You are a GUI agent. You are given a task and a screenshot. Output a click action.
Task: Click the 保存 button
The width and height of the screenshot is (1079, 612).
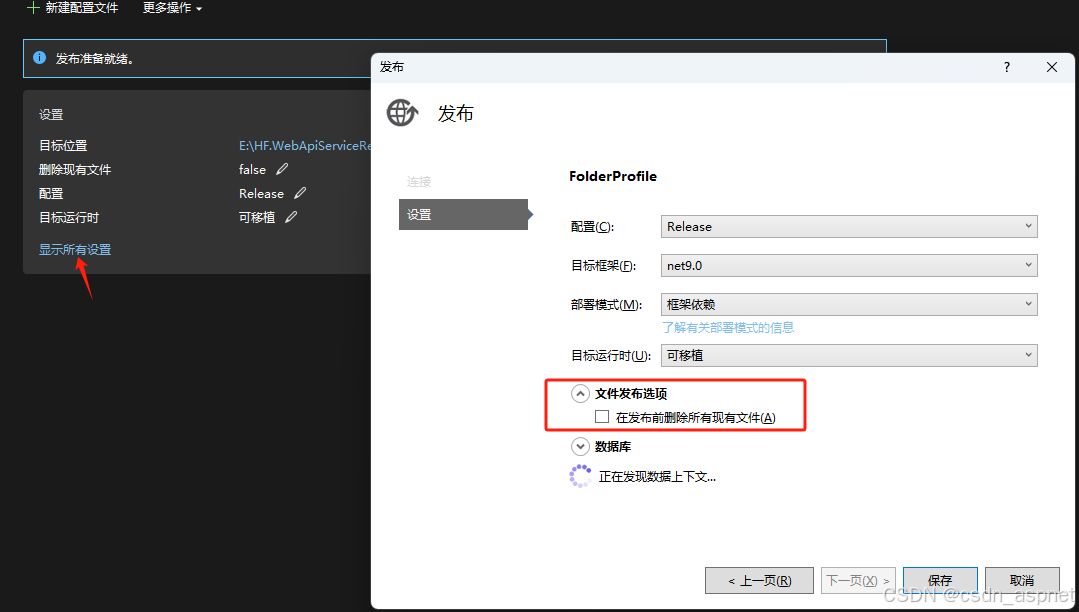[x=940, y=580]
